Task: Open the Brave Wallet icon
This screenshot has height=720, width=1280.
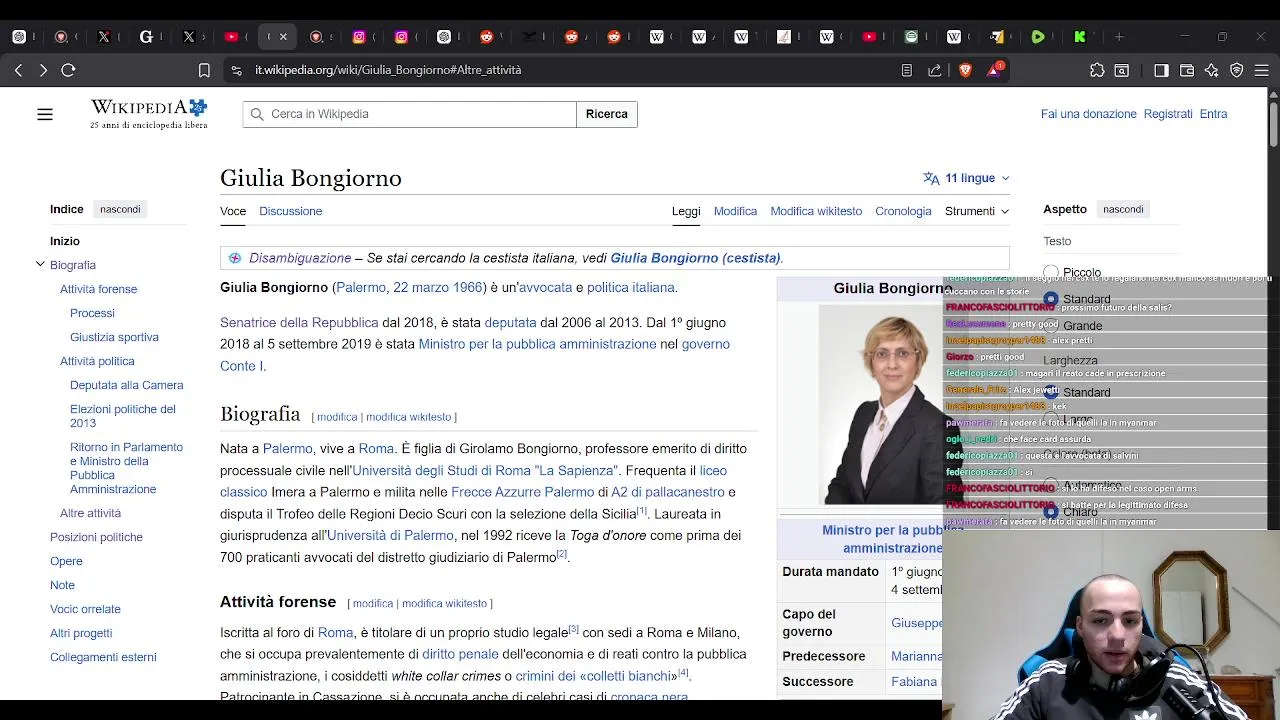Action: (1187, 70)
